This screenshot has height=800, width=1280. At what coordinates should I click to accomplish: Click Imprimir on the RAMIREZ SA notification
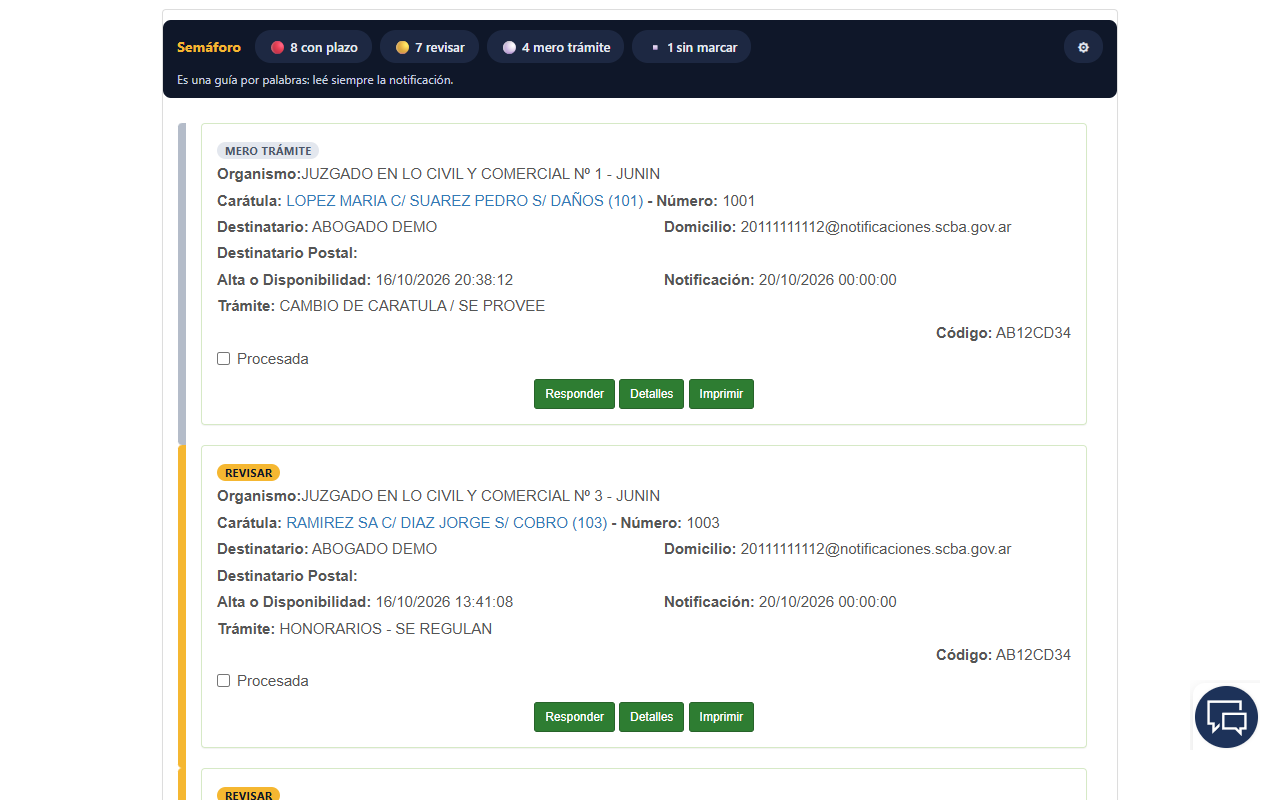coord(721,717)
